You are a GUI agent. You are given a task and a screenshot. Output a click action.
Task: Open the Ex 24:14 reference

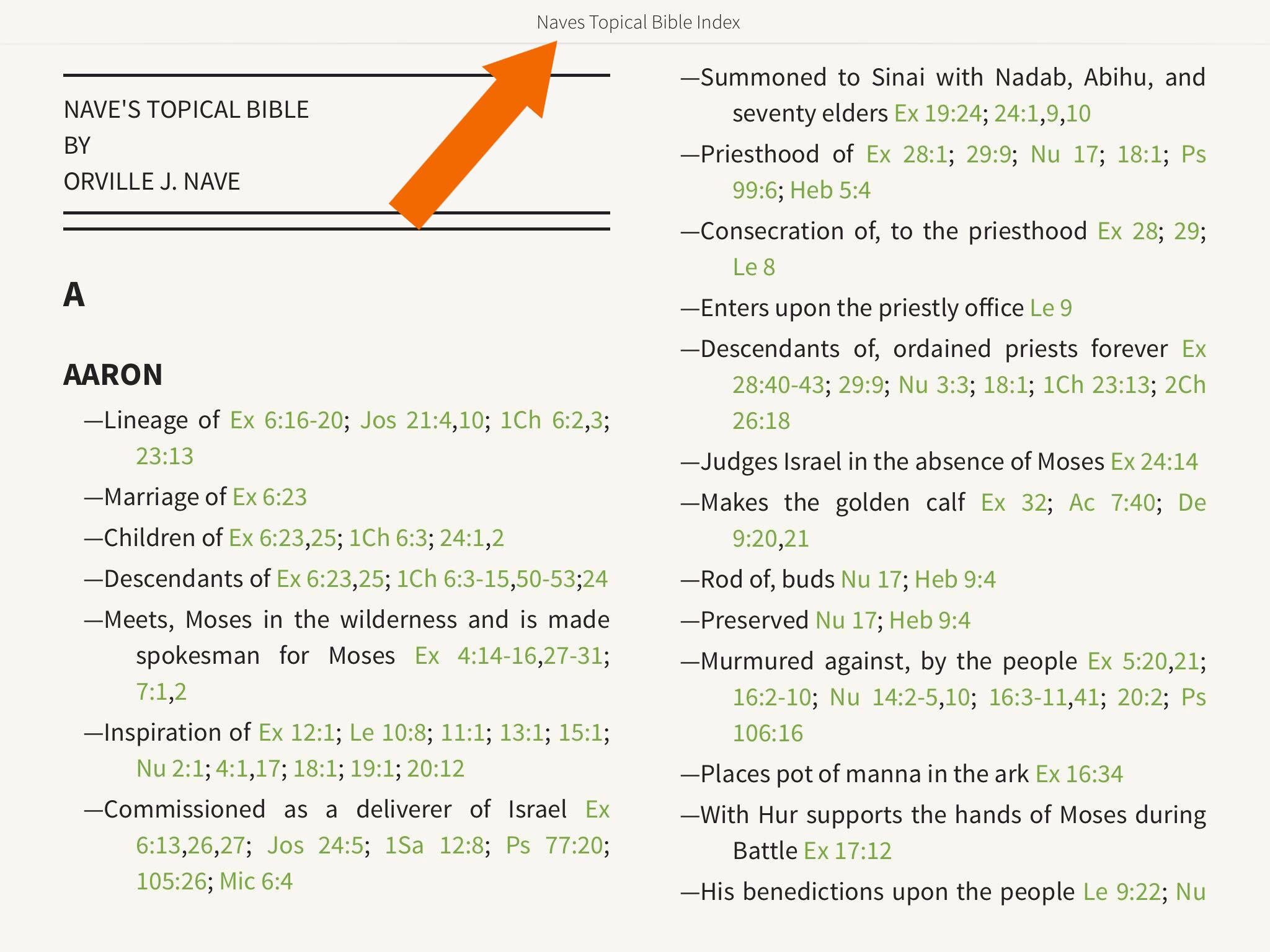tap(1155, 462)
